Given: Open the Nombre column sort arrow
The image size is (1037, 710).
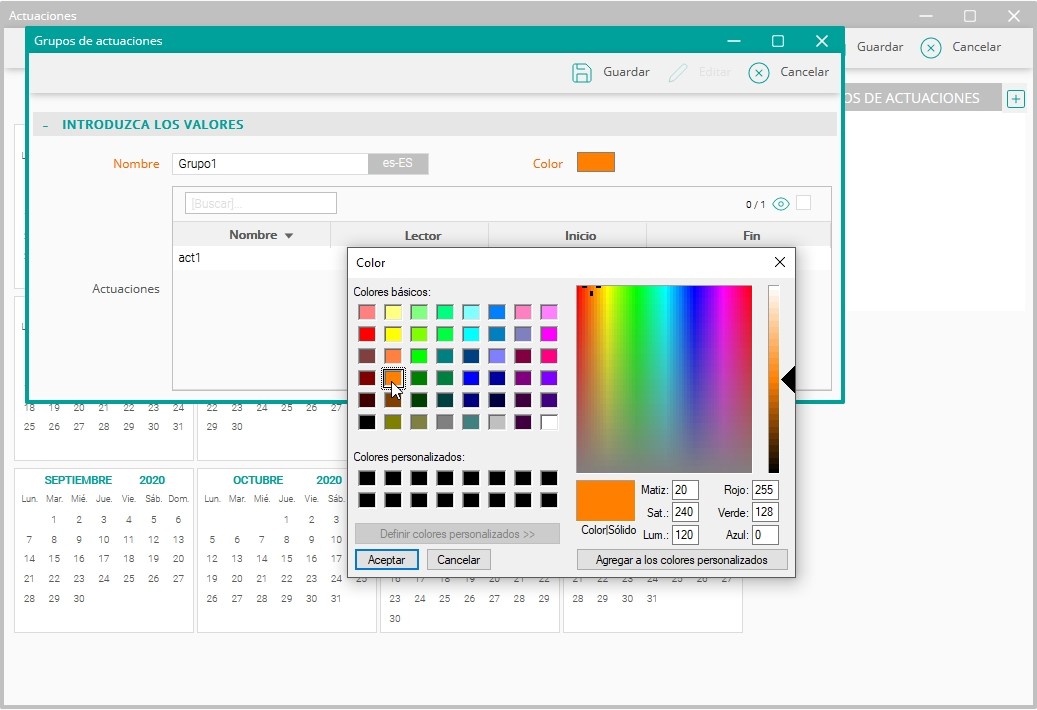Looking at the screenshot, I should coord(288,235).
